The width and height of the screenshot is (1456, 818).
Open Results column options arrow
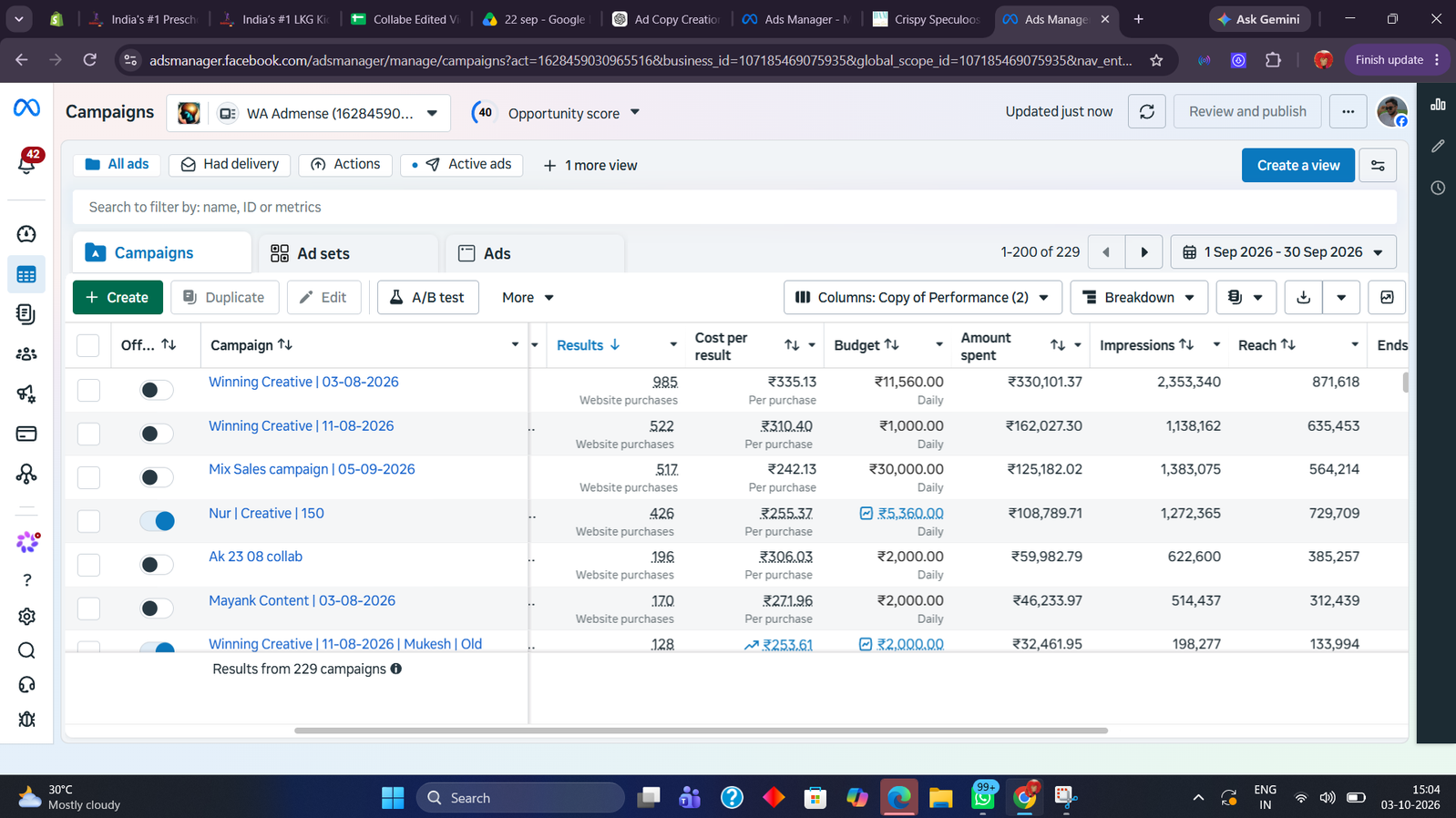tap(673, 345)
